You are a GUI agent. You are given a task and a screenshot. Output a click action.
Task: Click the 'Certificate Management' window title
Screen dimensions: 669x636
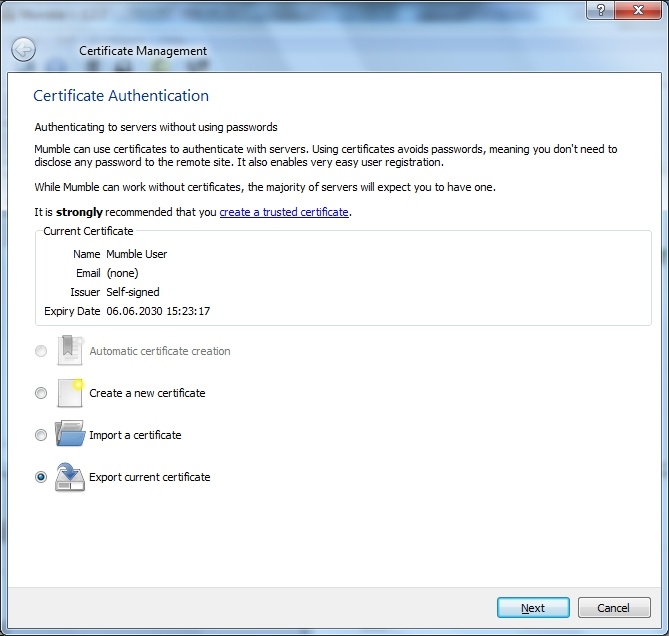tap(143, 51)
